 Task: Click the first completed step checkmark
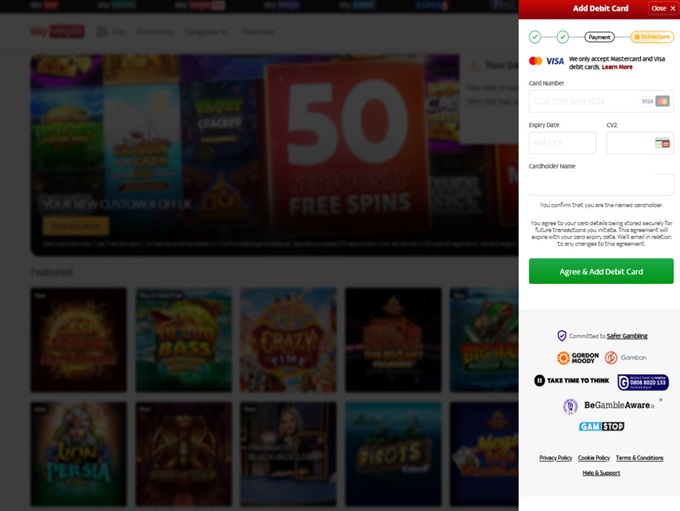click(535, 37)
